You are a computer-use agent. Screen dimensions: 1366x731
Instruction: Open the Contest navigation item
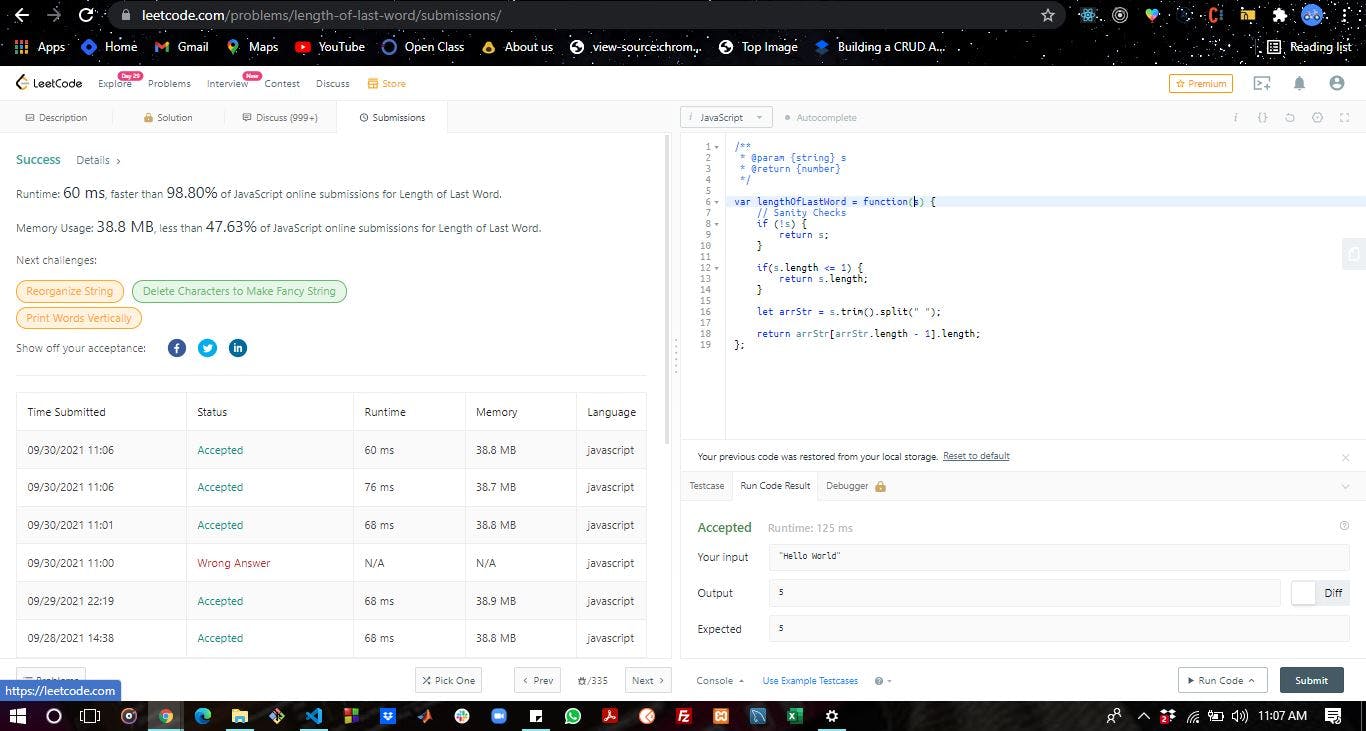click(282, 84)
